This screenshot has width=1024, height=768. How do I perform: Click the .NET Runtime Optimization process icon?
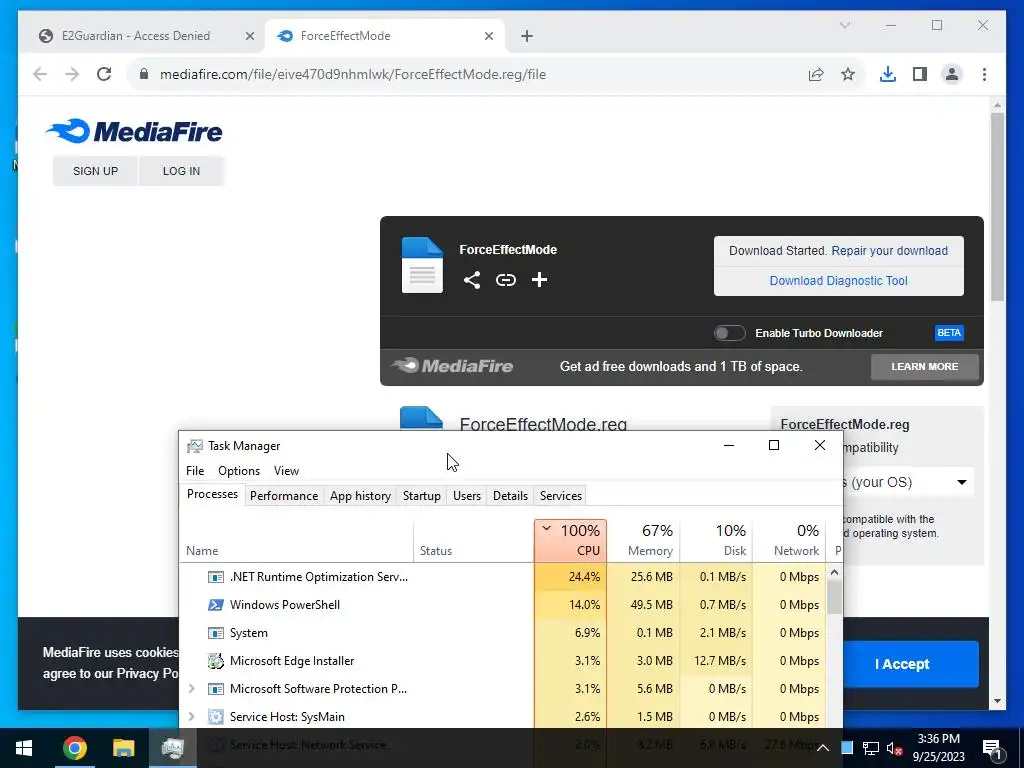pyautogui.click(x=216, y=577)
